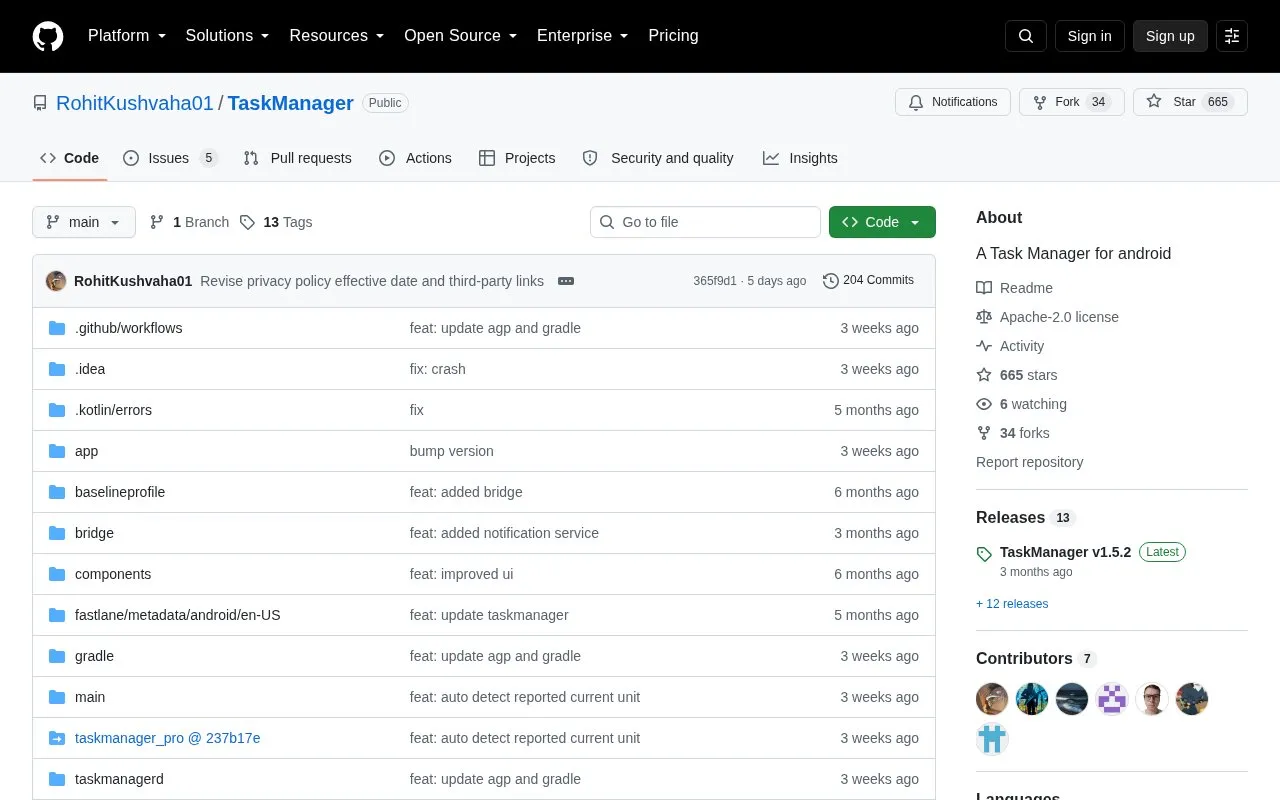
Task: Open the Activity link
Action: (x=1011, y=346)
